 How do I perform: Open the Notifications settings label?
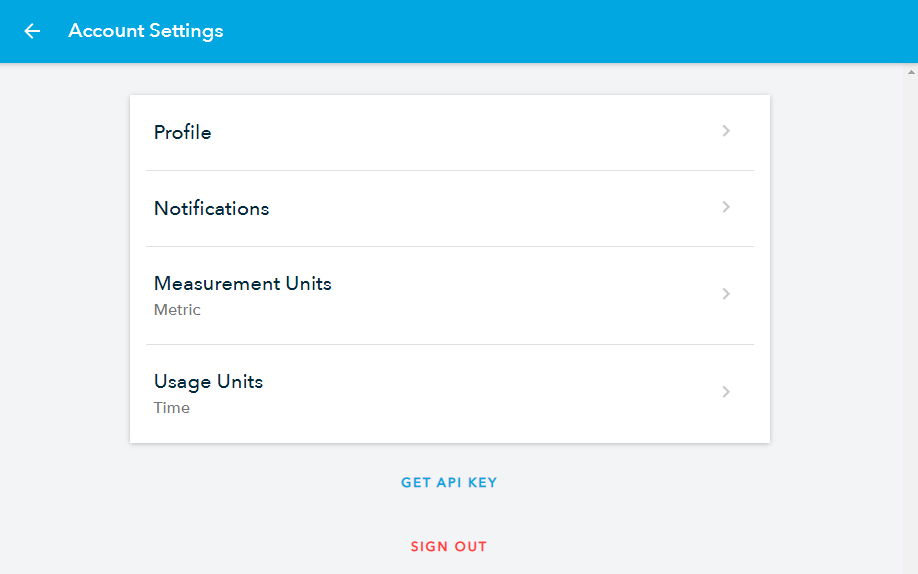click(211, 208)
